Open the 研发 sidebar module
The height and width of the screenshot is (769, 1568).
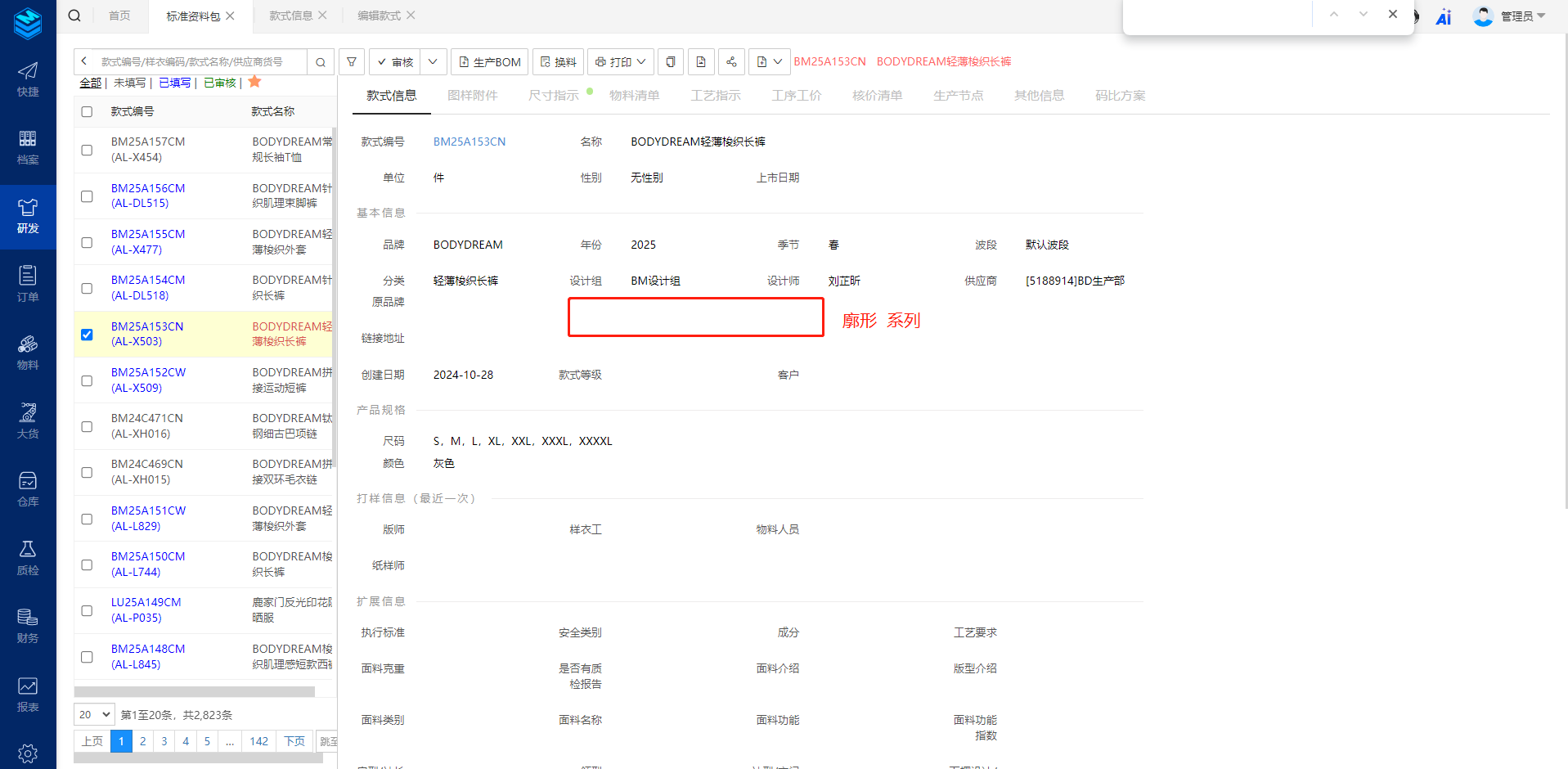pyautogui.click(x=28, y=216)
